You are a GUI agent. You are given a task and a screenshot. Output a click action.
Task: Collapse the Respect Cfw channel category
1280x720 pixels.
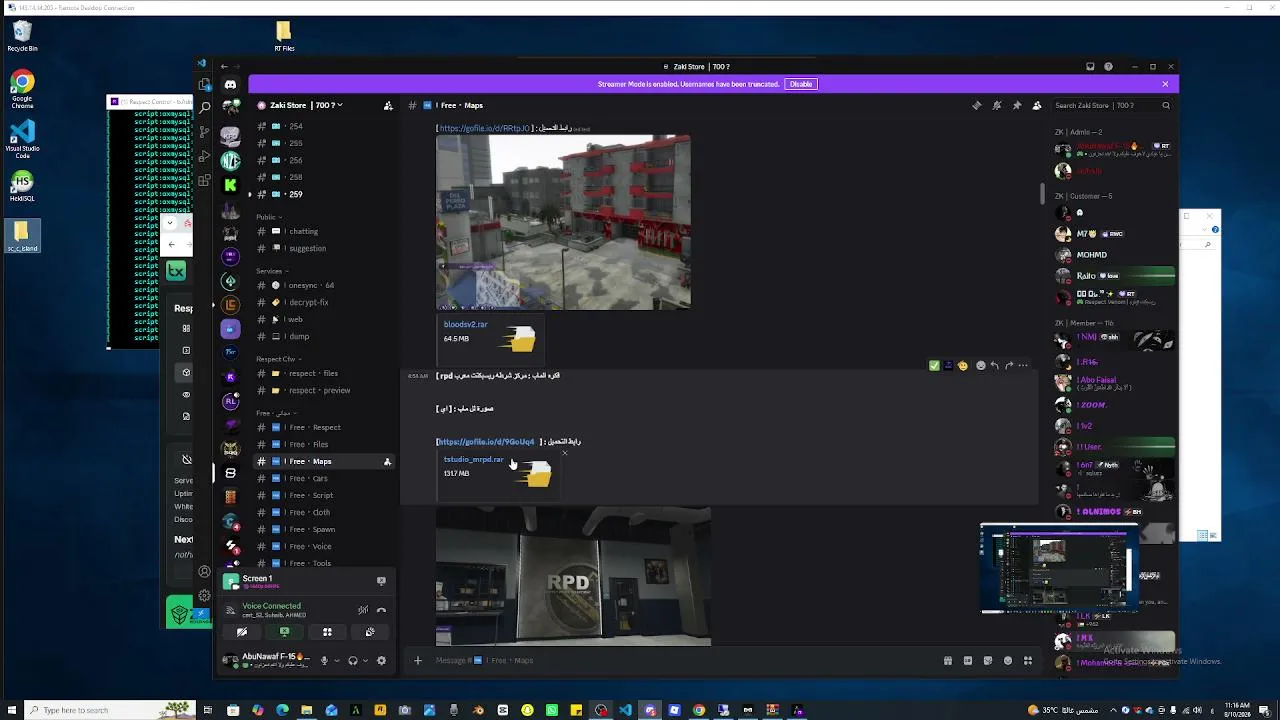[278, 359]
